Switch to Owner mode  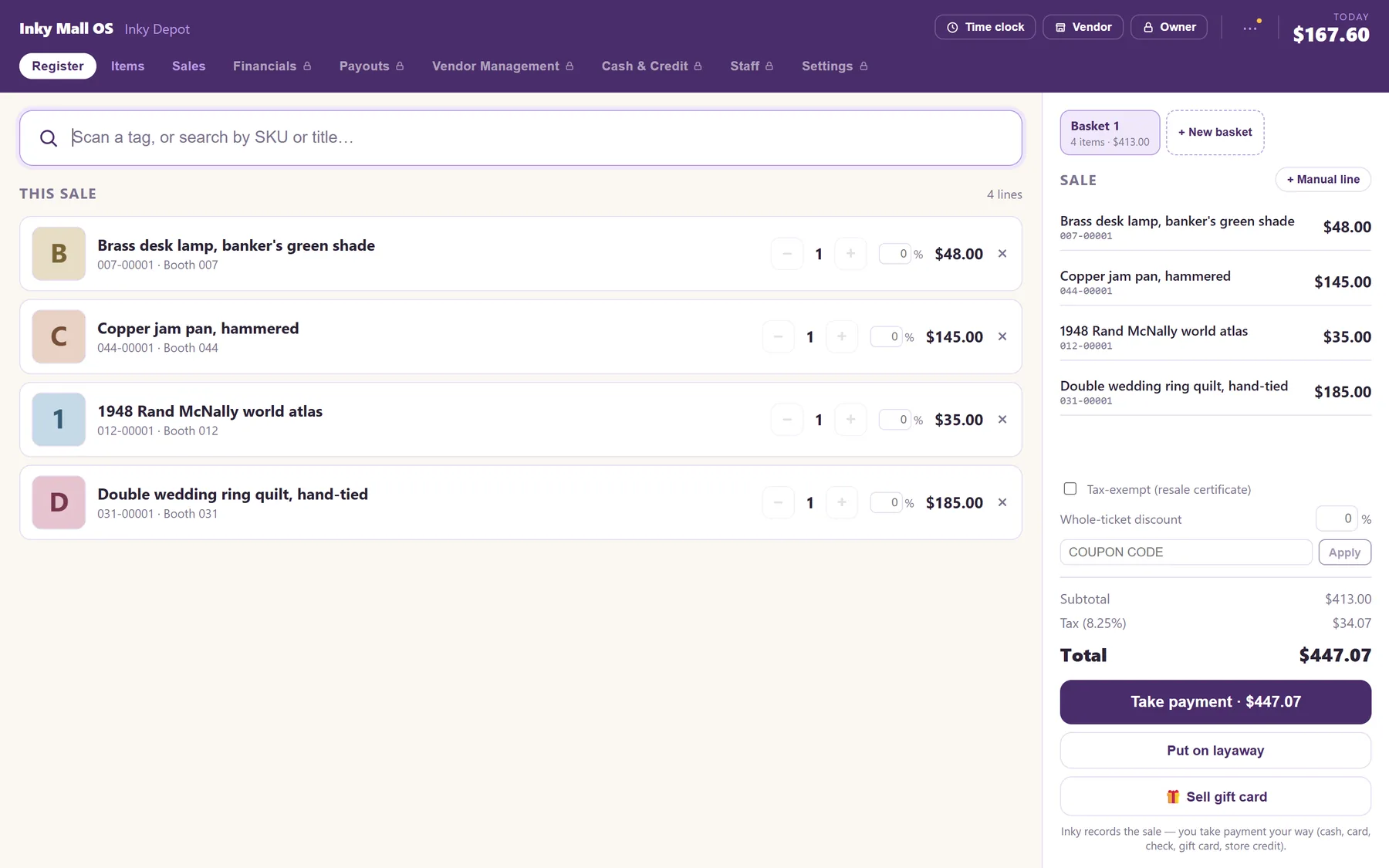tap(1169, 27)
